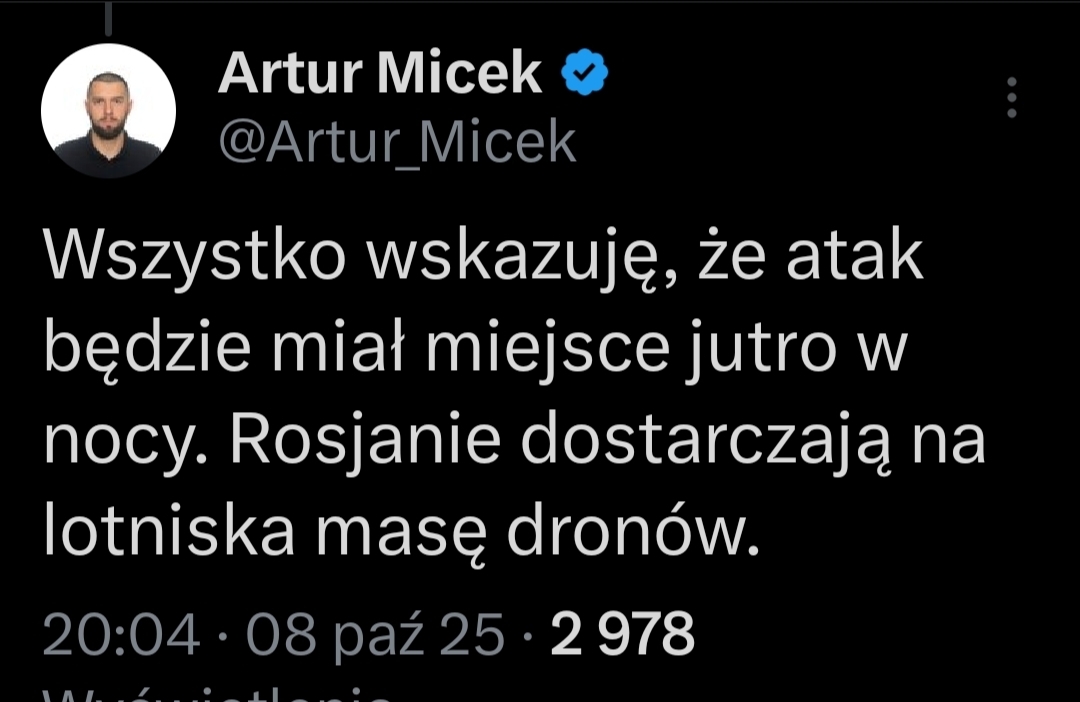Screen dimensions: 1080x702
Task: Click the 08 paź 25 date
Action: tap(375, 633)
